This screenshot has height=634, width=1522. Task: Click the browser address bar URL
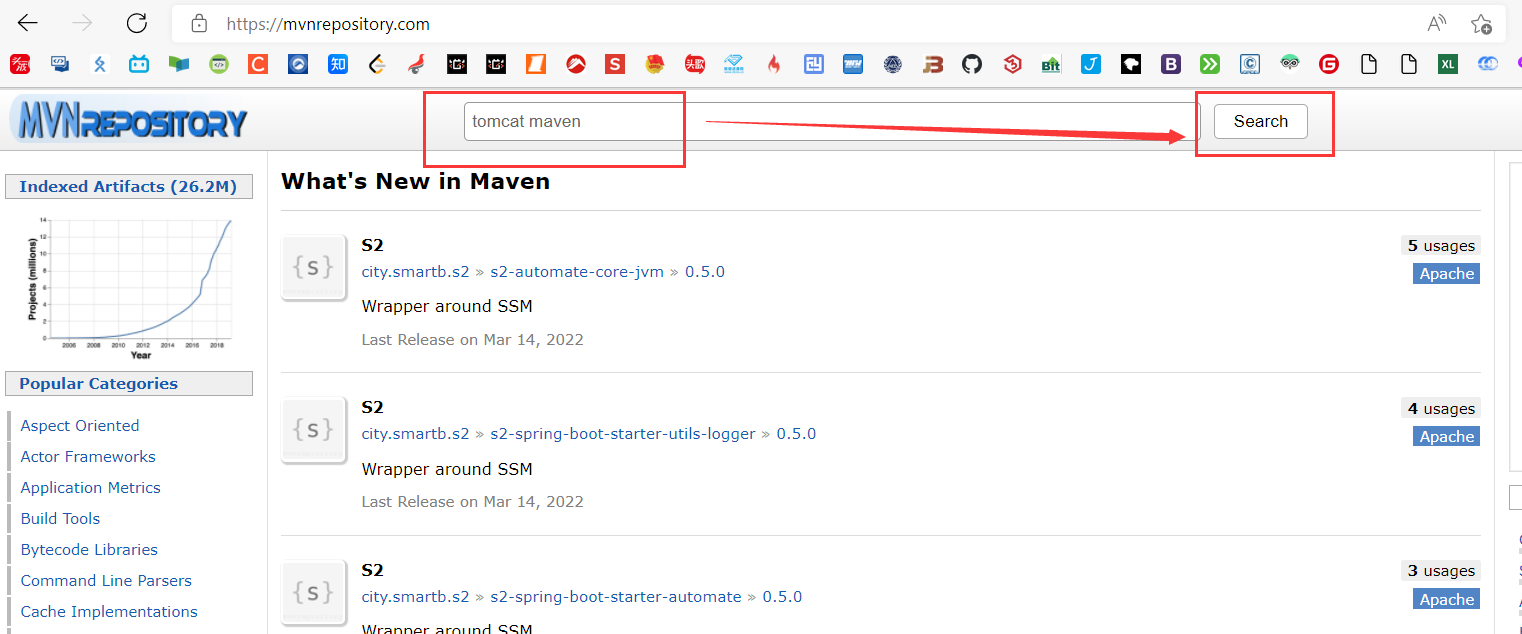(328, 23)
